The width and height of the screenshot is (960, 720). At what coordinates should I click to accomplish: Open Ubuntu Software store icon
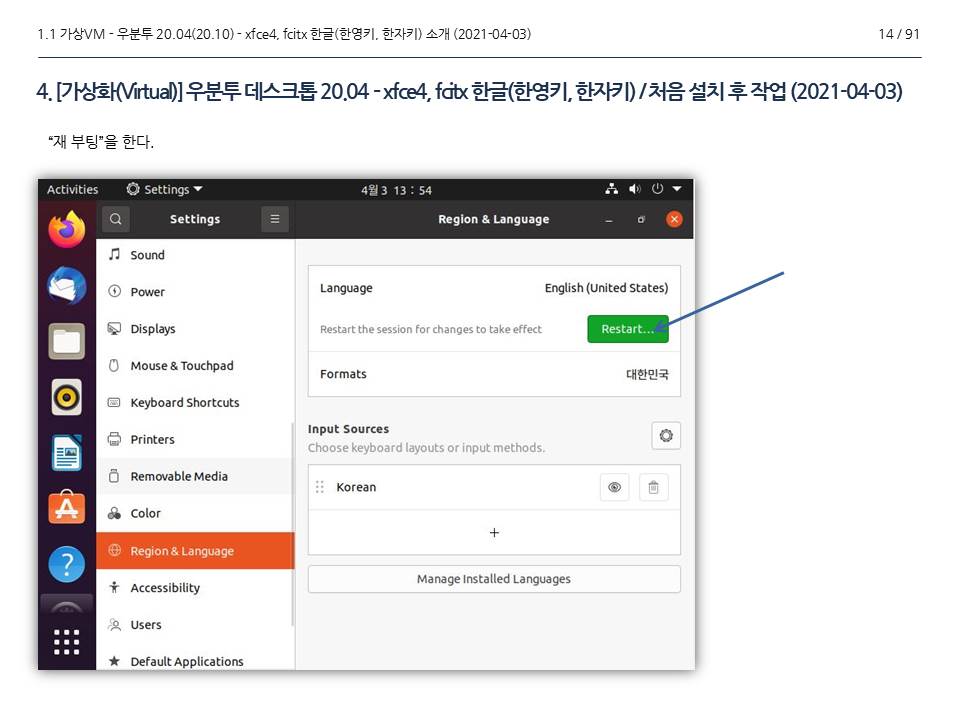67,508
